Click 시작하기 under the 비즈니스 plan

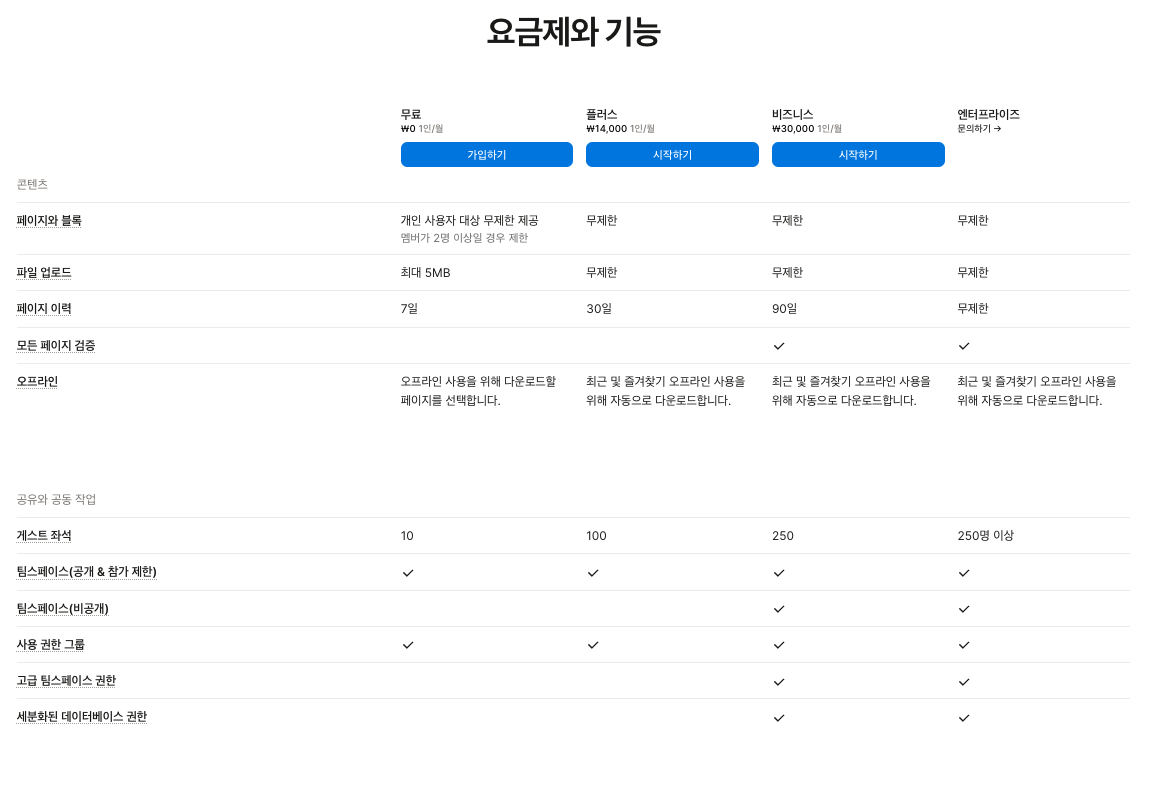coord(858,154)
